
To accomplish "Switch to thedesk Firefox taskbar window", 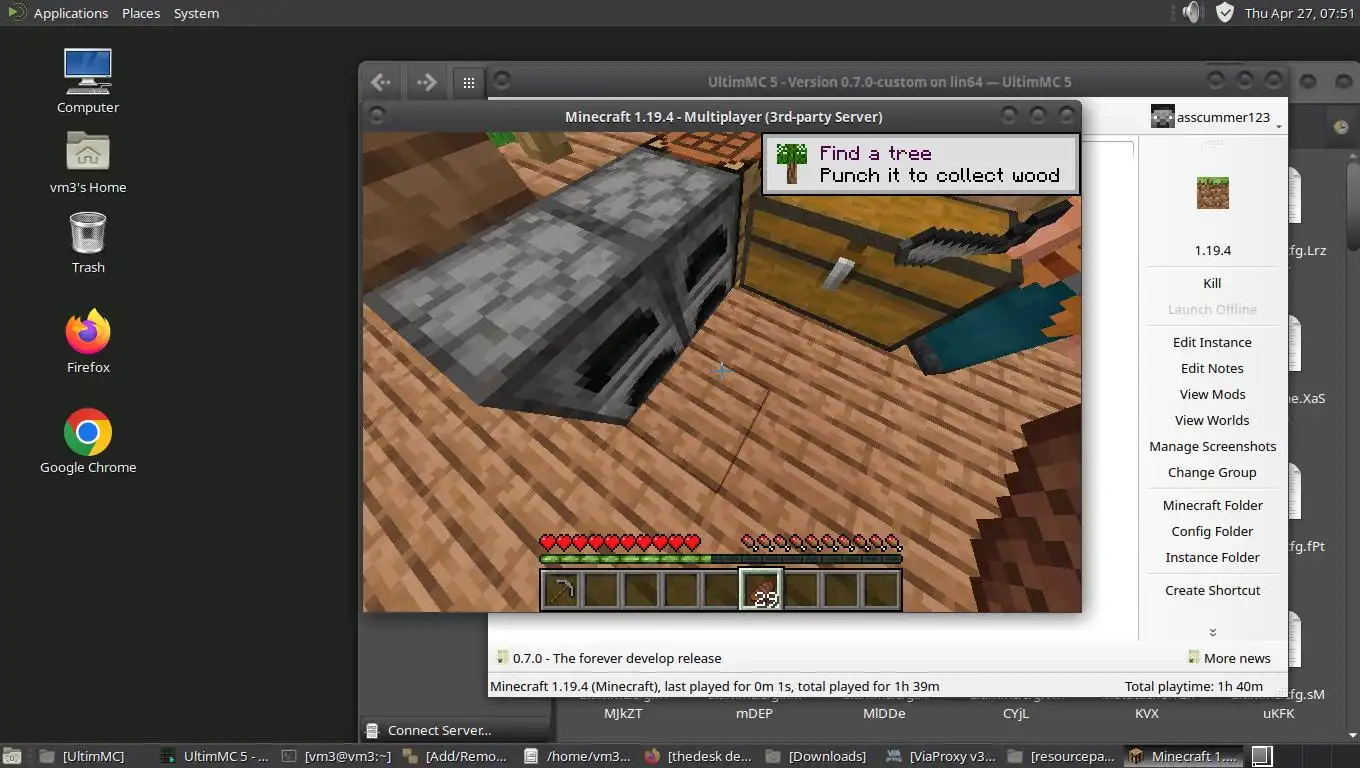I will [700, 756].
